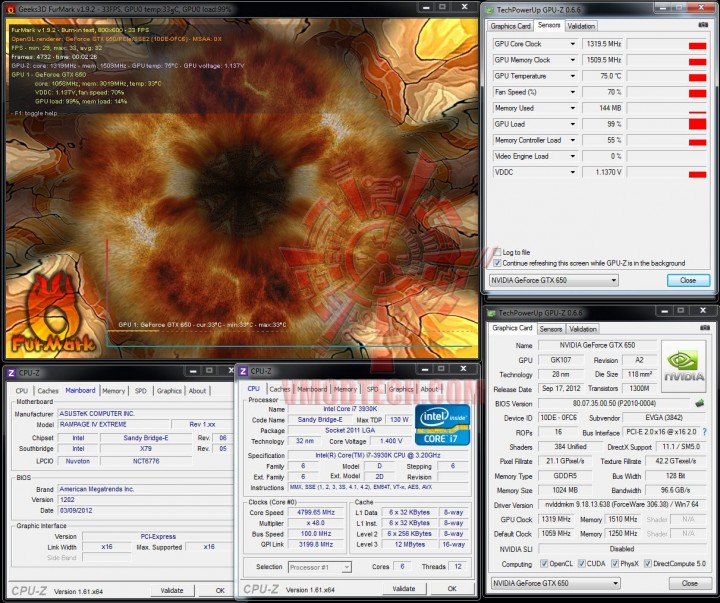
Task: Click OK in CPU-Z CPU window
Action: point(452,589)
